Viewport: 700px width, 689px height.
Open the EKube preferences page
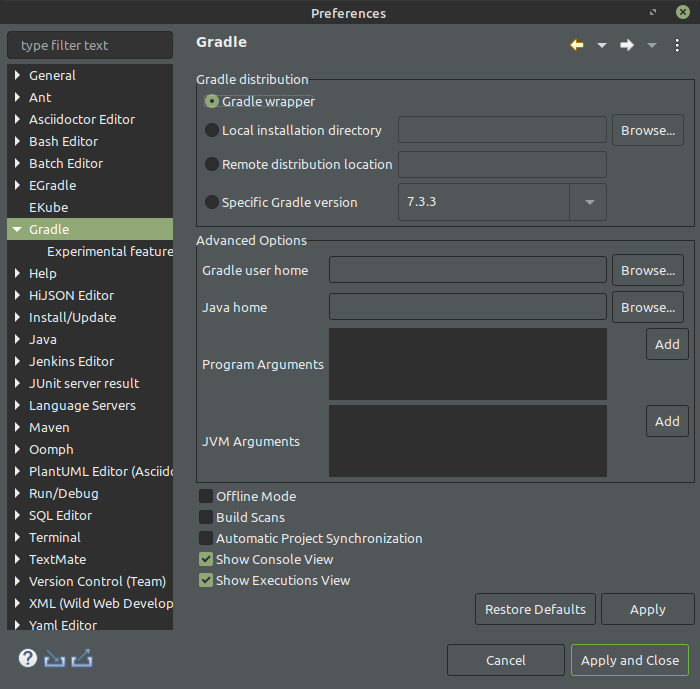tap(49, 208)
